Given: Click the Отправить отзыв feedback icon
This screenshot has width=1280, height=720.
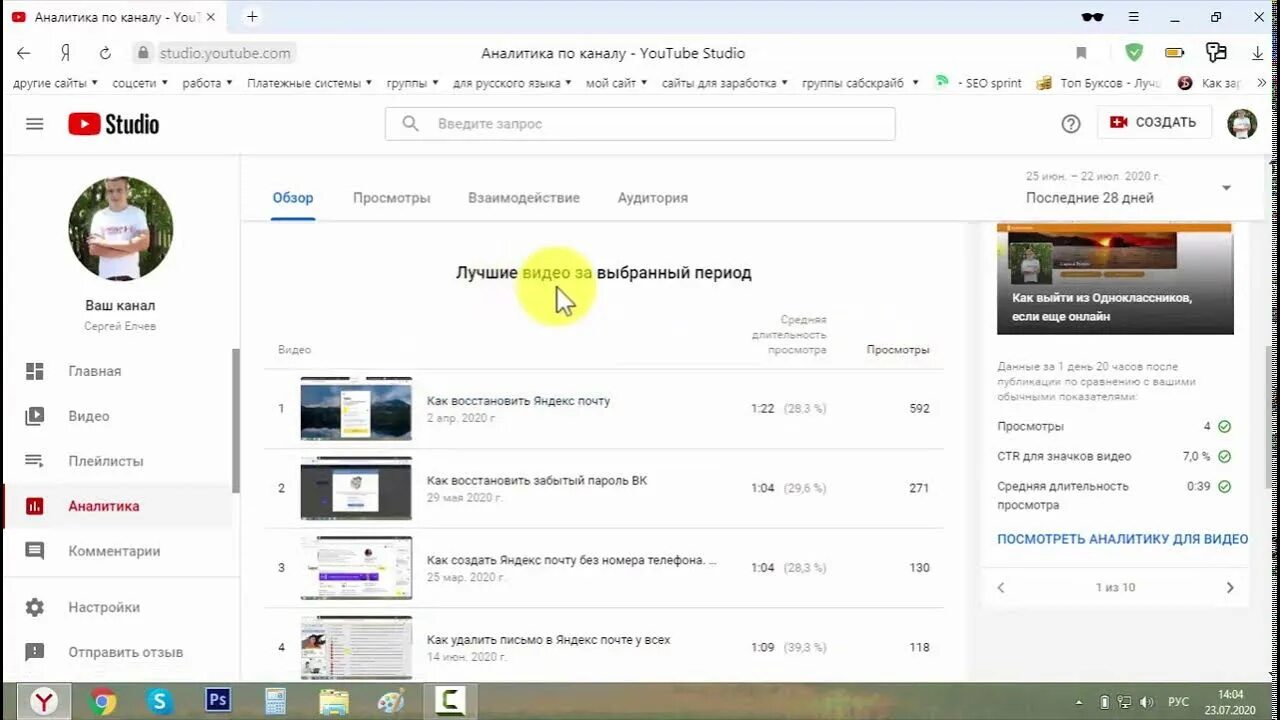Looking at the screenshot, I should tap(35, 652).
